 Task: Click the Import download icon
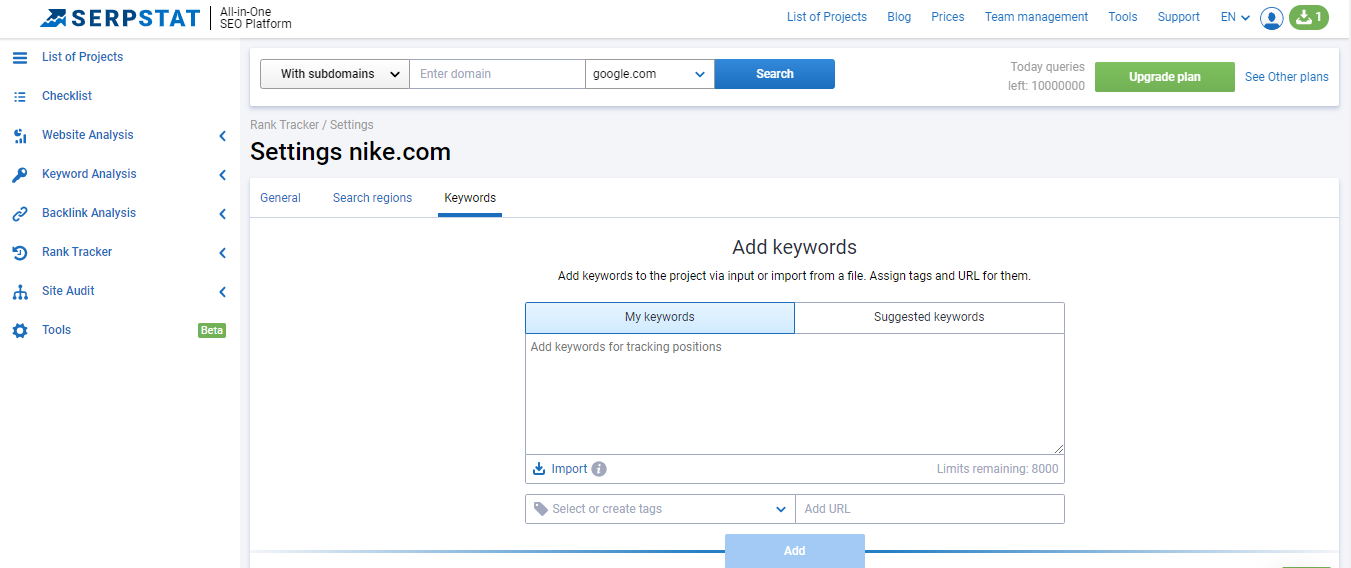coord(539,469)
